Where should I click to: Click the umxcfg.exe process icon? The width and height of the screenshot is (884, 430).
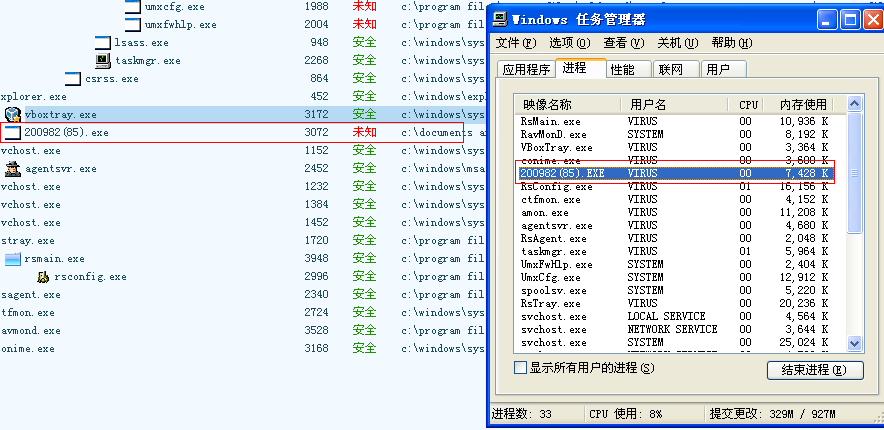tap(132, 7)
